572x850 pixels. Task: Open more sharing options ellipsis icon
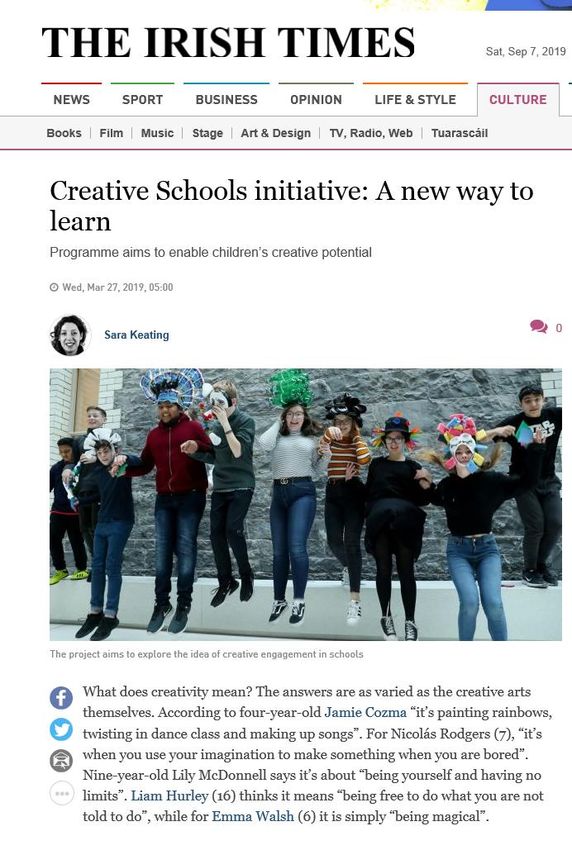[x=61, y=793]
